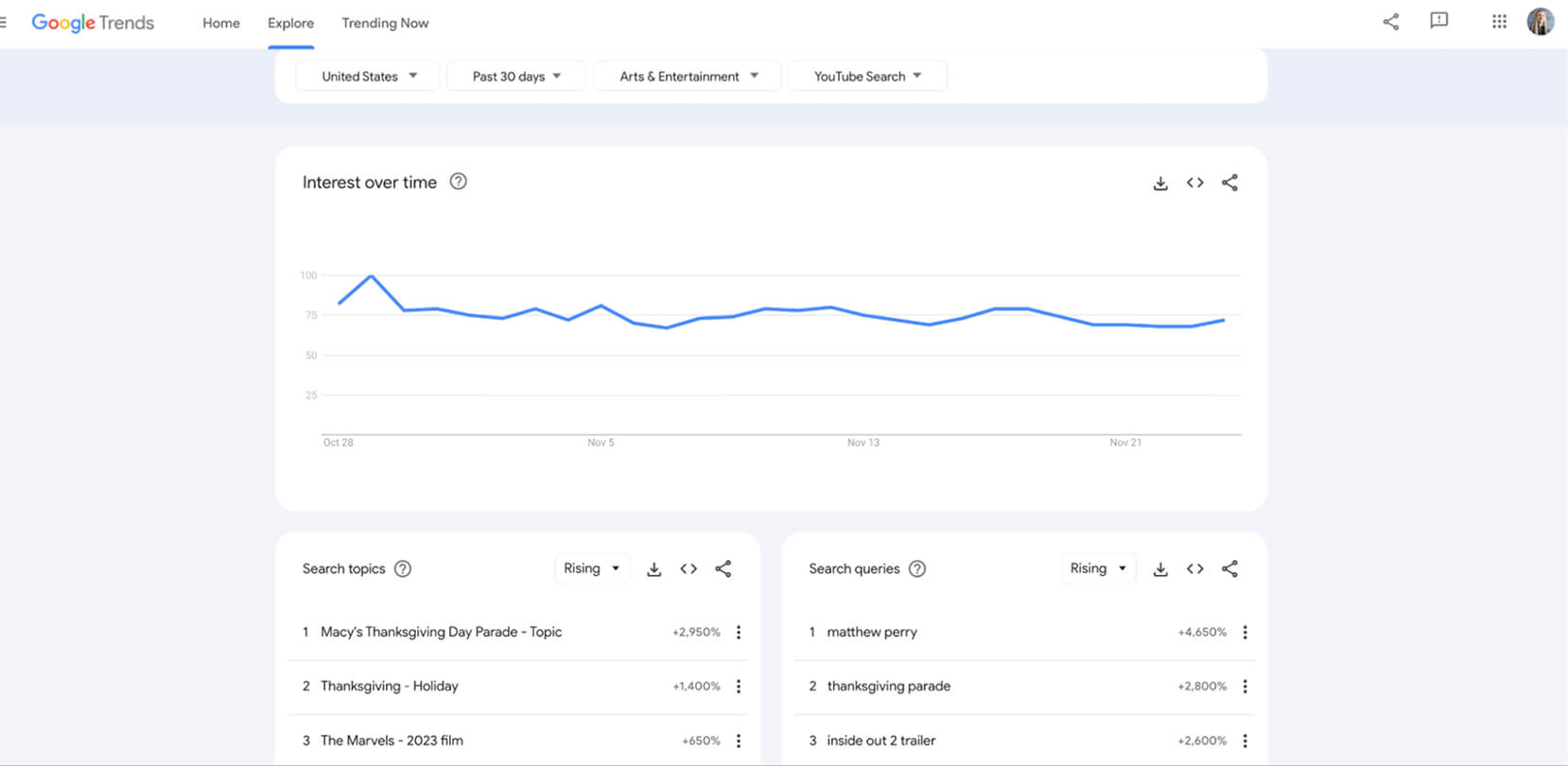The image size is (1568, 767).
Task: Open more options for thanksgiving parade query
Action: 1245,687
